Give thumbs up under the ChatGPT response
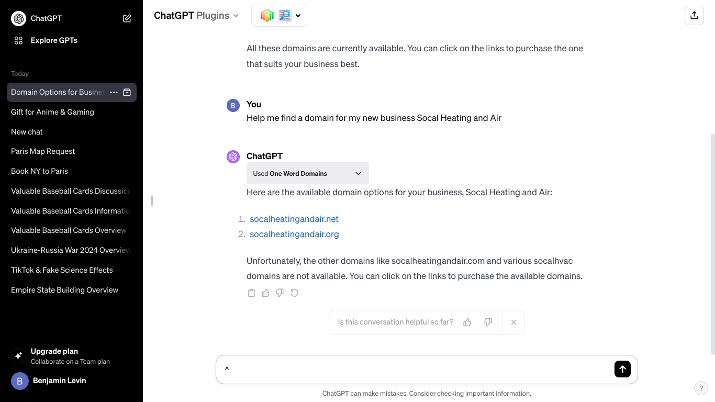This screenshot has height=402, width=715. tap(265, 293)
